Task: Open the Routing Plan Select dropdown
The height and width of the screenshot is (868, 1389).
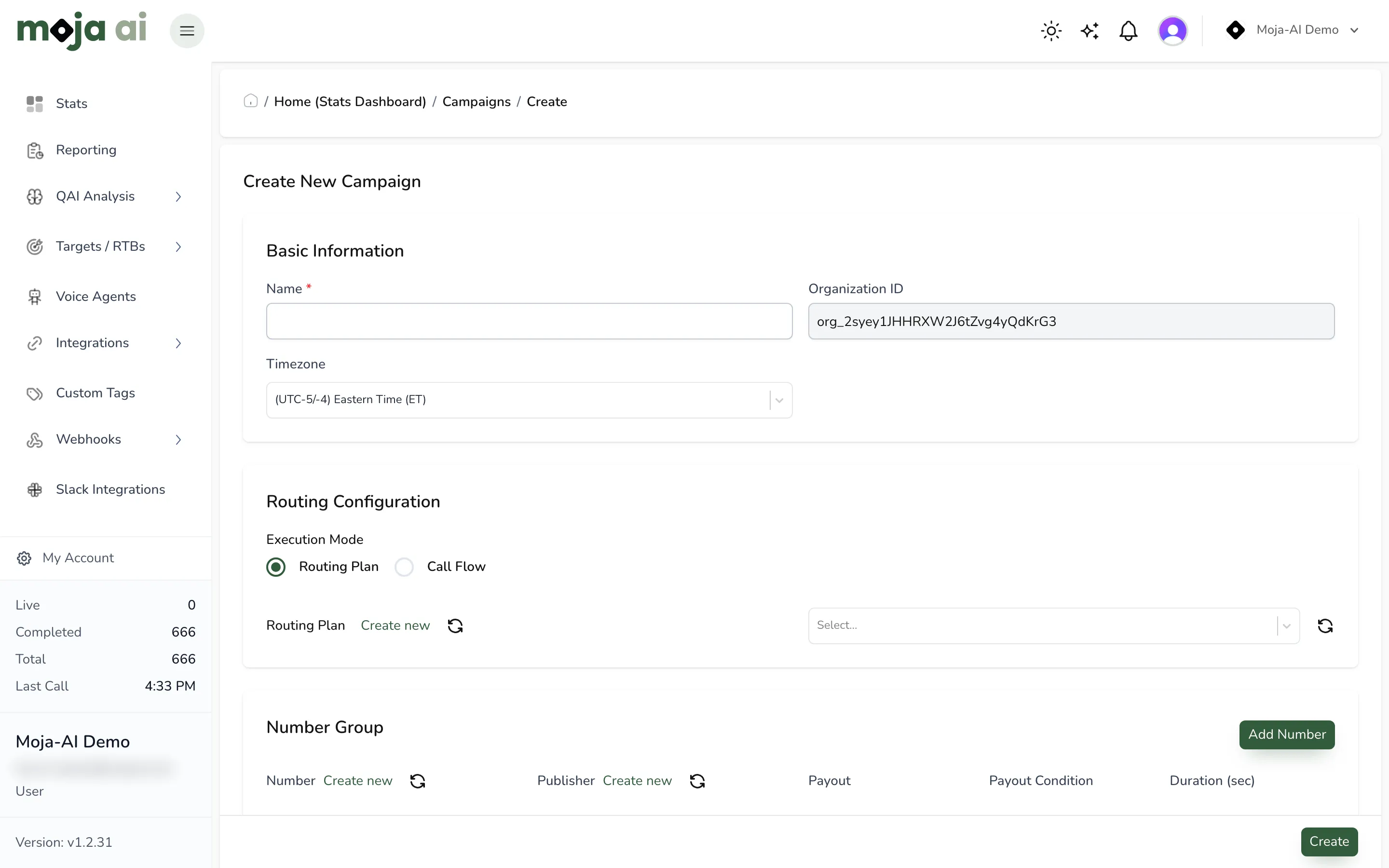Action: tap(1054, 626)
